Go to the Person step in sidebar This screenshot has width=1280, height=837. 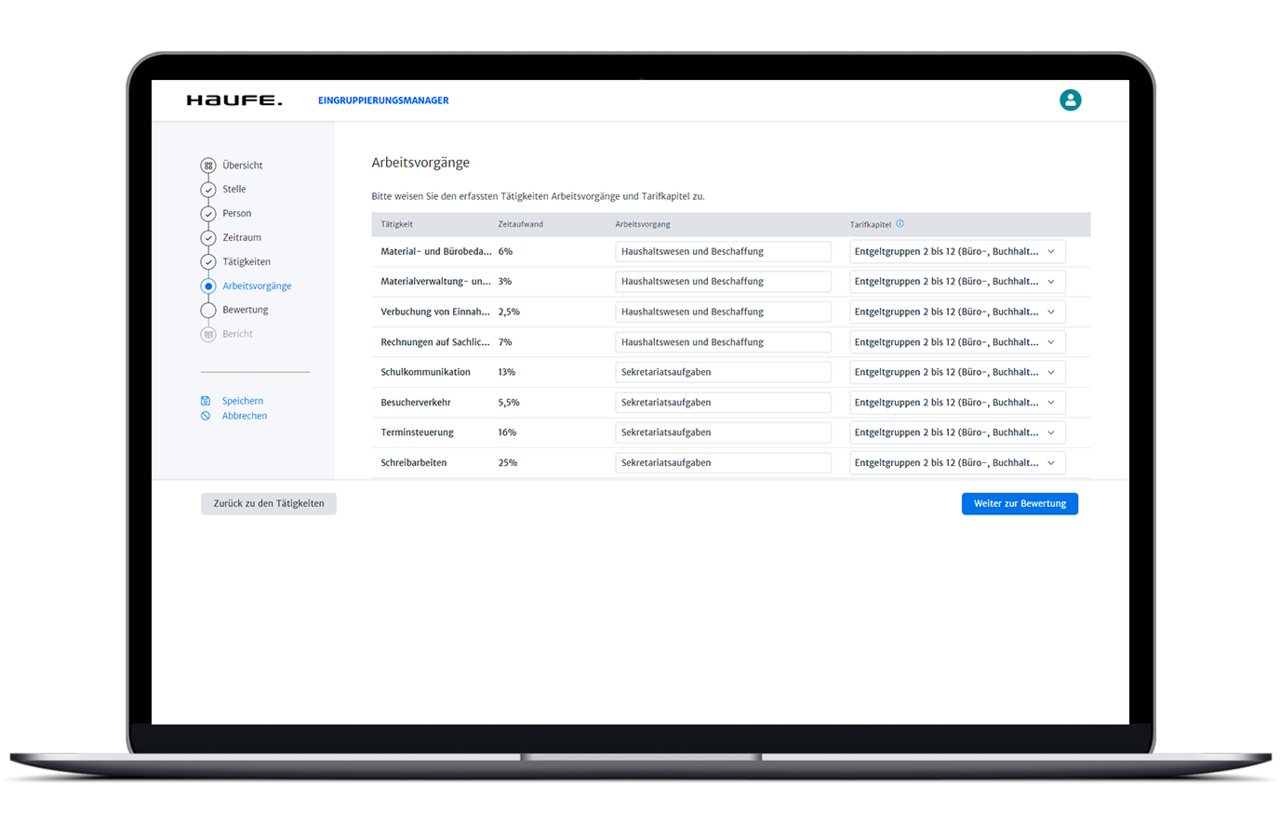click(237, 213)
